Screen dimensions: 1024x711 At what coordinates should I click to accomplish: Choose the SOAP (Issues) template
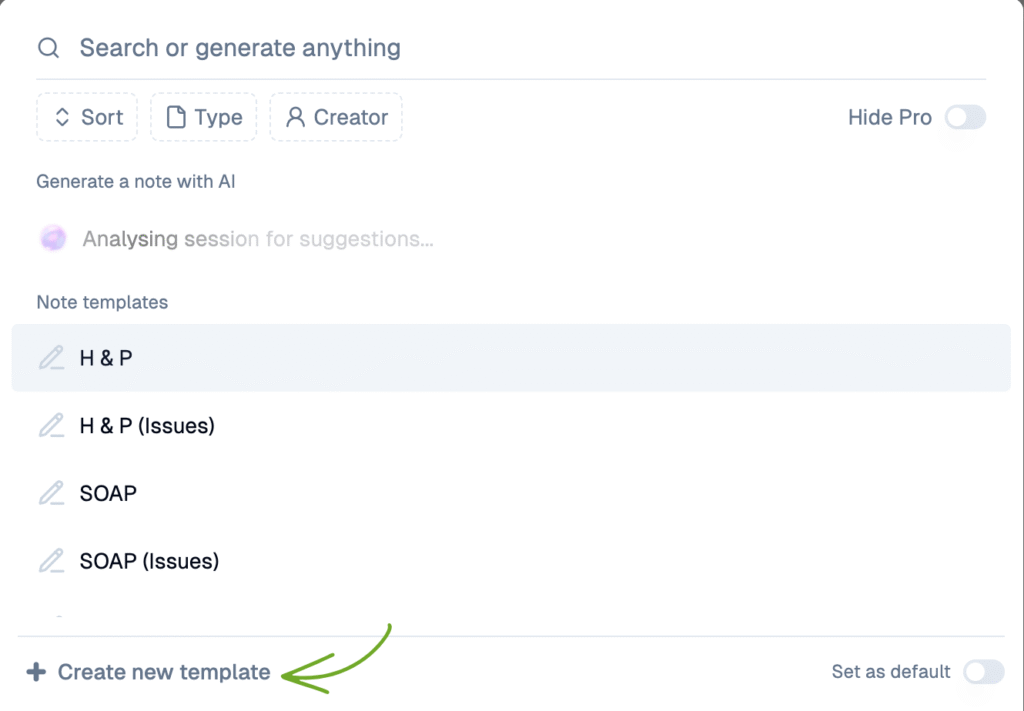pyautogui.click(x=149, y=562)
